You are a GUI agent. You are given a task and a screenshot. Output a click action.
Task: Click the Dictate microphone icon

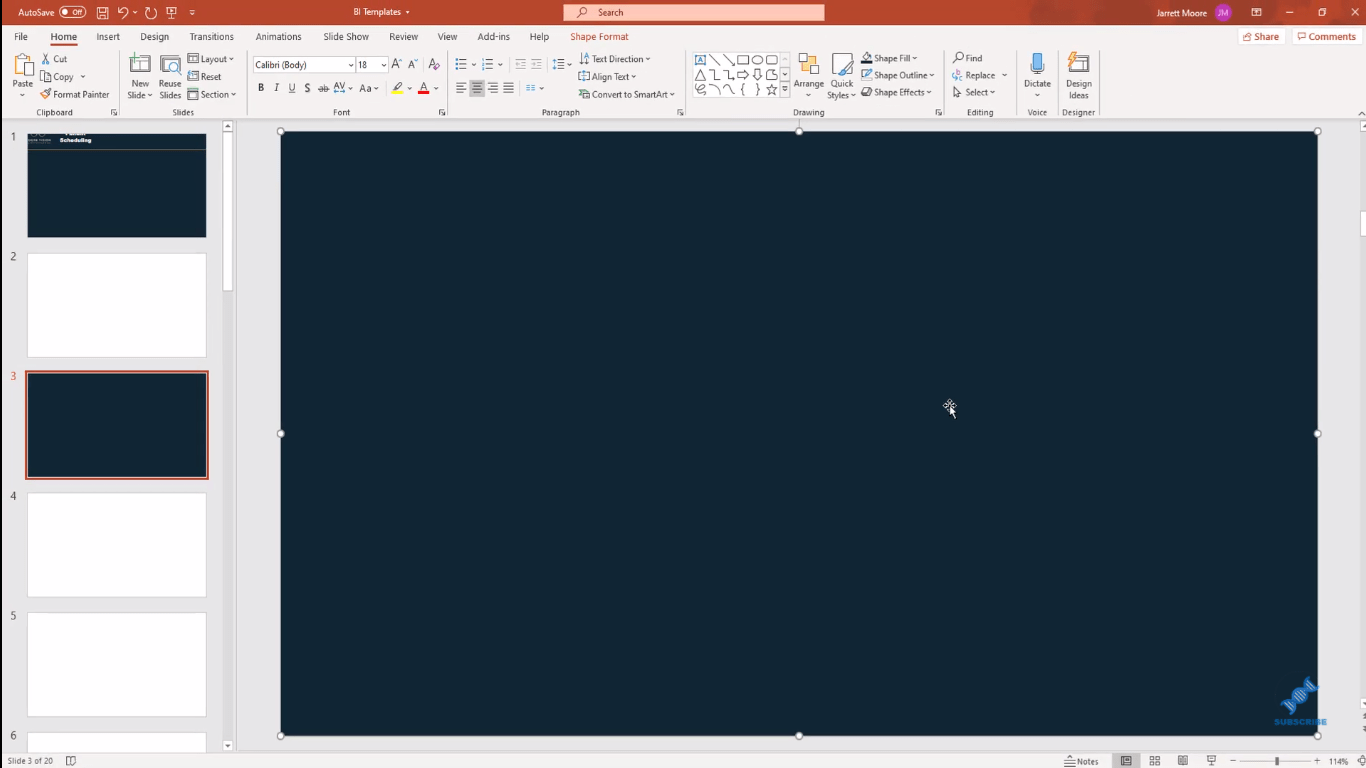[x=1037, y=65]
